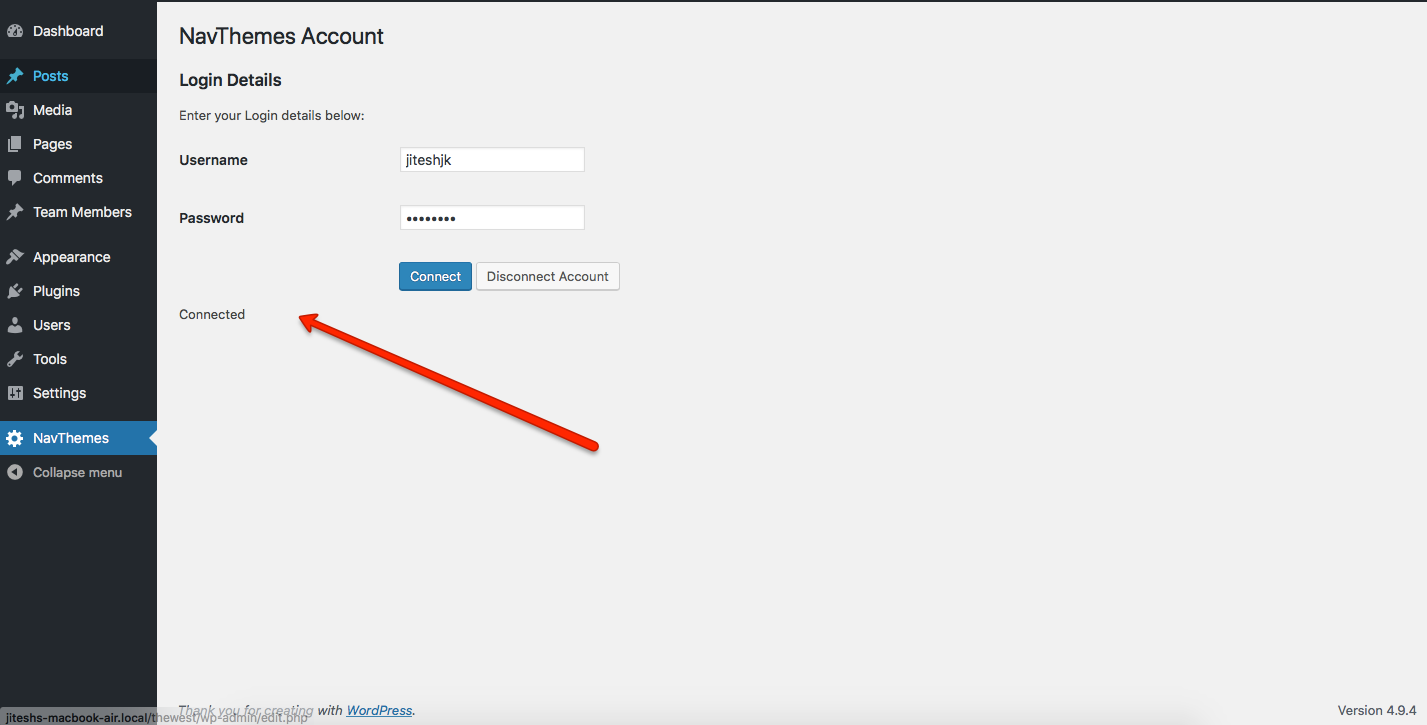Select the NavThemes menu item

pos(78,438)
